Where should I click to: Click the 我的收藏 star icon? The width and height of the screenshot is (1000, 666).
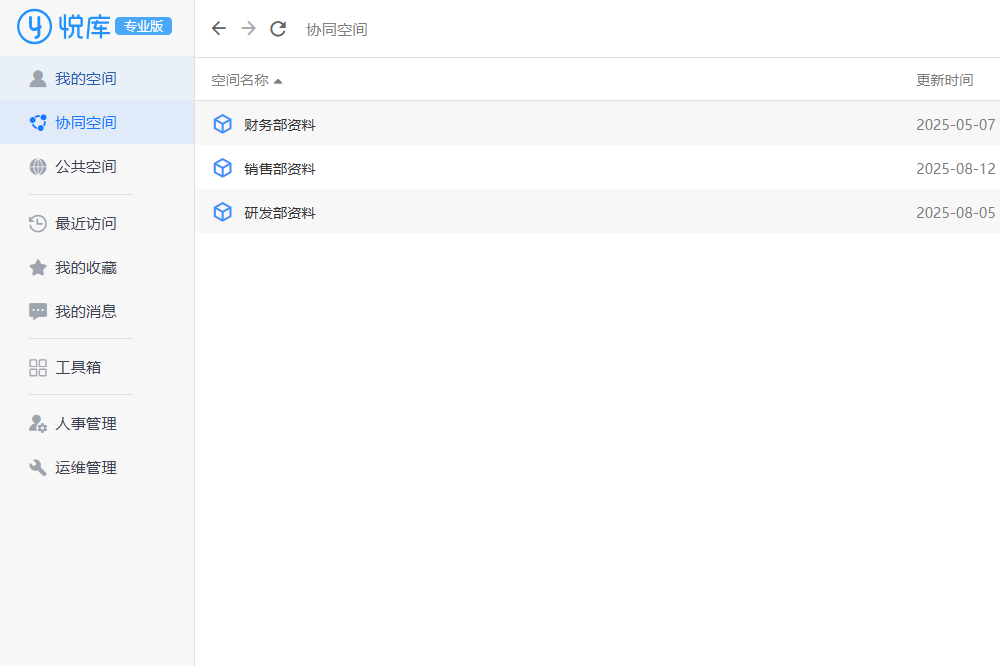coord(38,268)
